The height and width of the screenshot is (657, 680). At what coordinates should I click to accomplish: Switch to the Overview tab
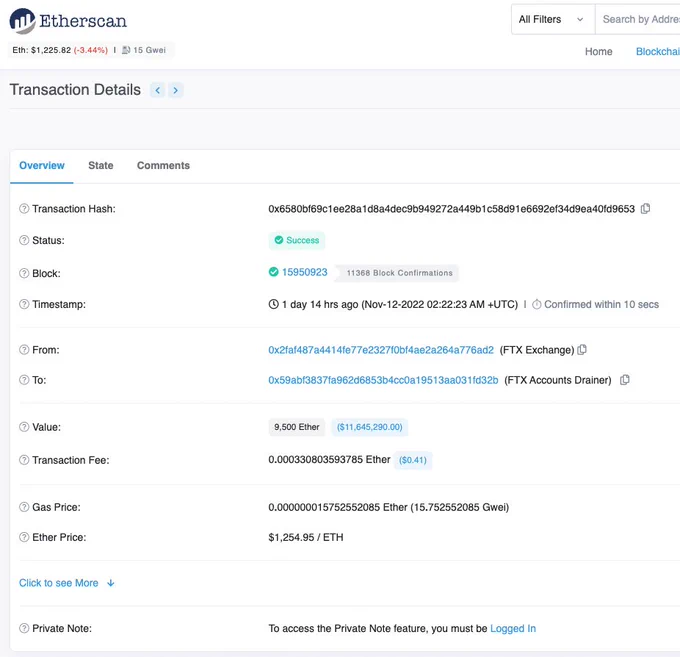[42, 166]
